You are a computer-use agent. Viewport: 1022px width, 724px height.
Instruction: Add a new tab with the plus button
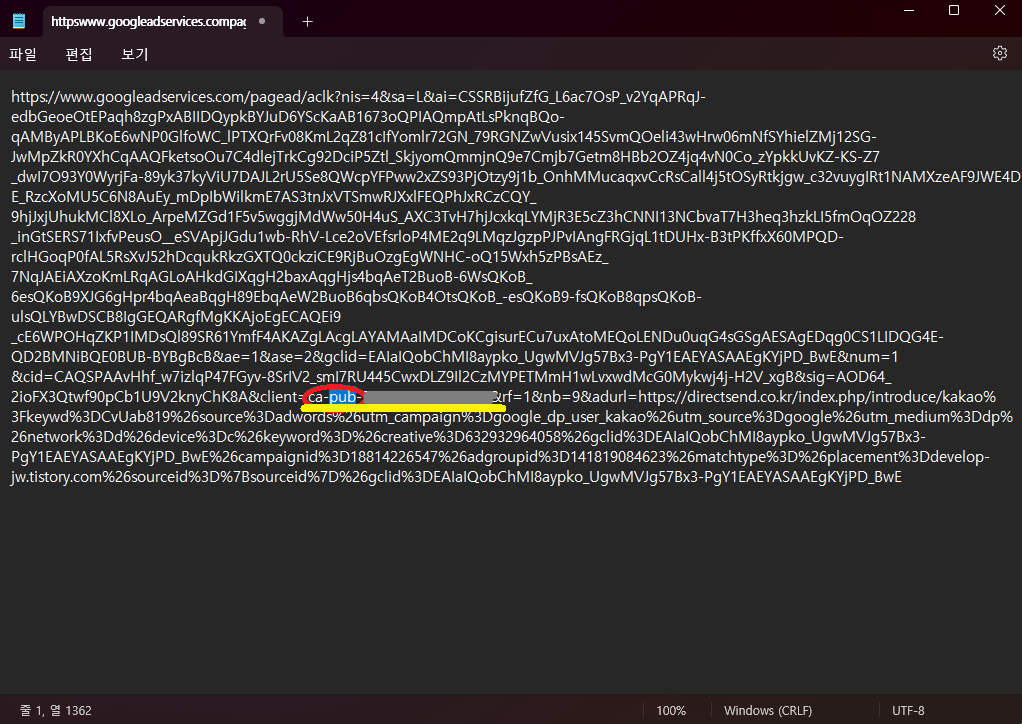coord(308,22)
